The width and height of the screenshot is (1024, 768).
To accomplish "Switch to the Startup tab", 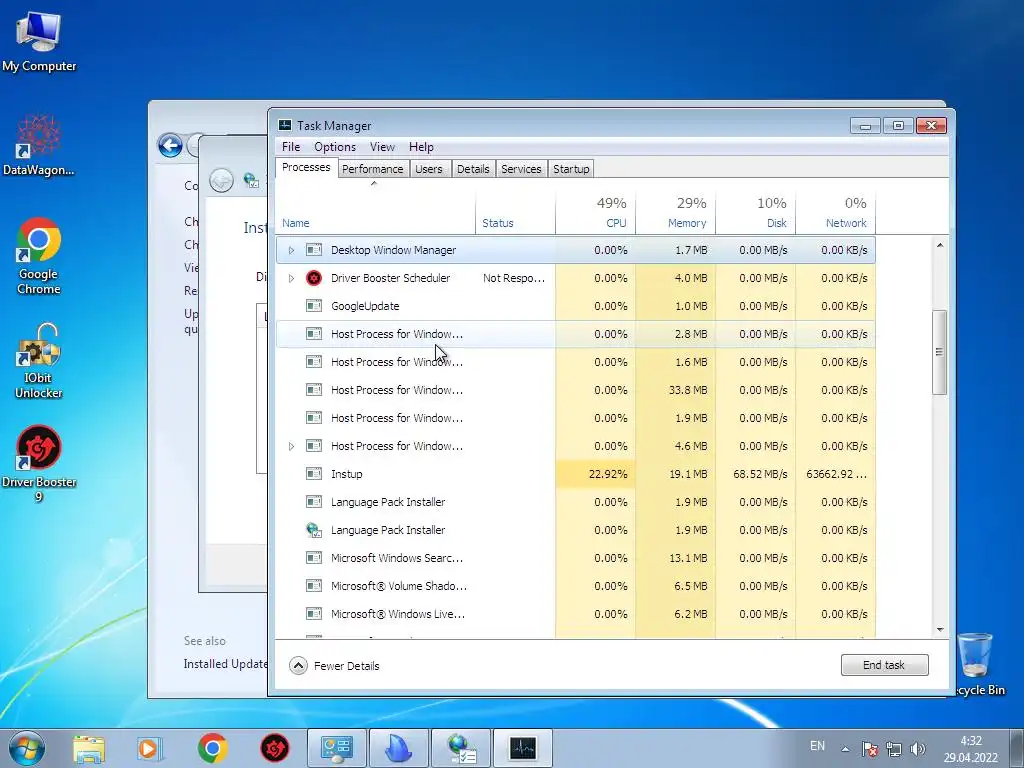I will pos(571,169).
